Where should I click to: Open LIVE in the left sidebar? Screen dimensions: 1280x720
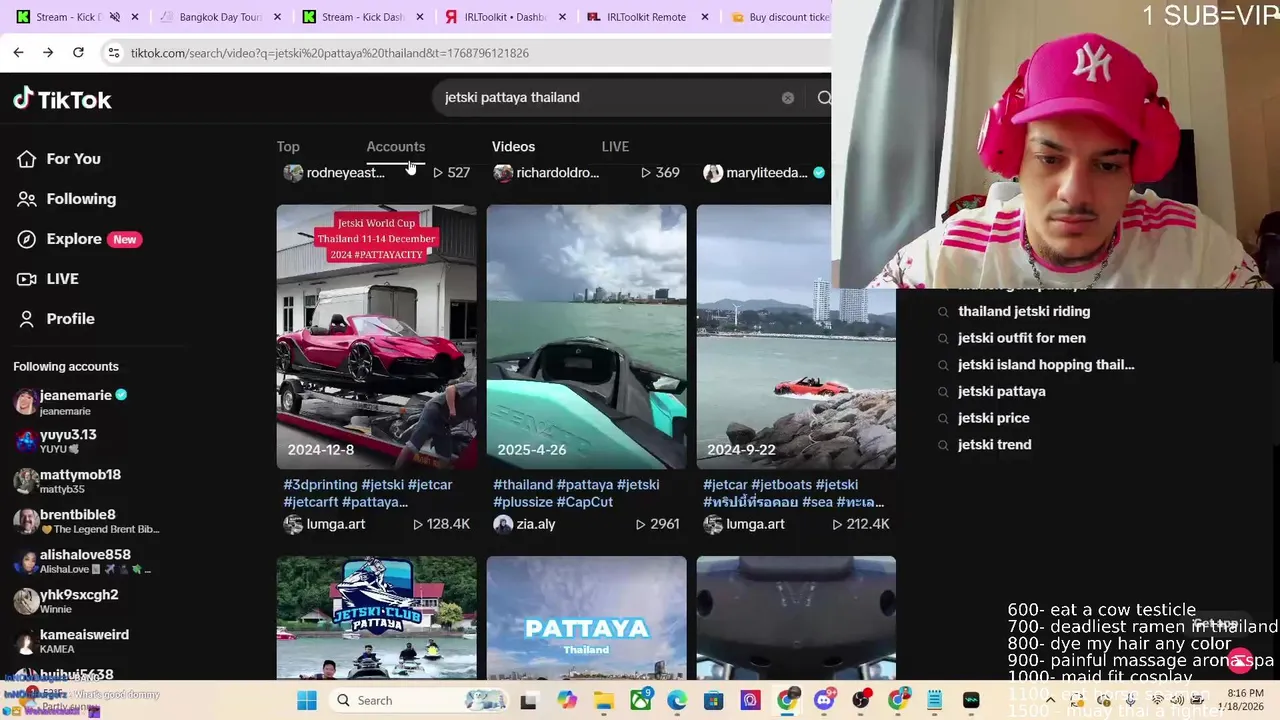click(x=49, y=279)
